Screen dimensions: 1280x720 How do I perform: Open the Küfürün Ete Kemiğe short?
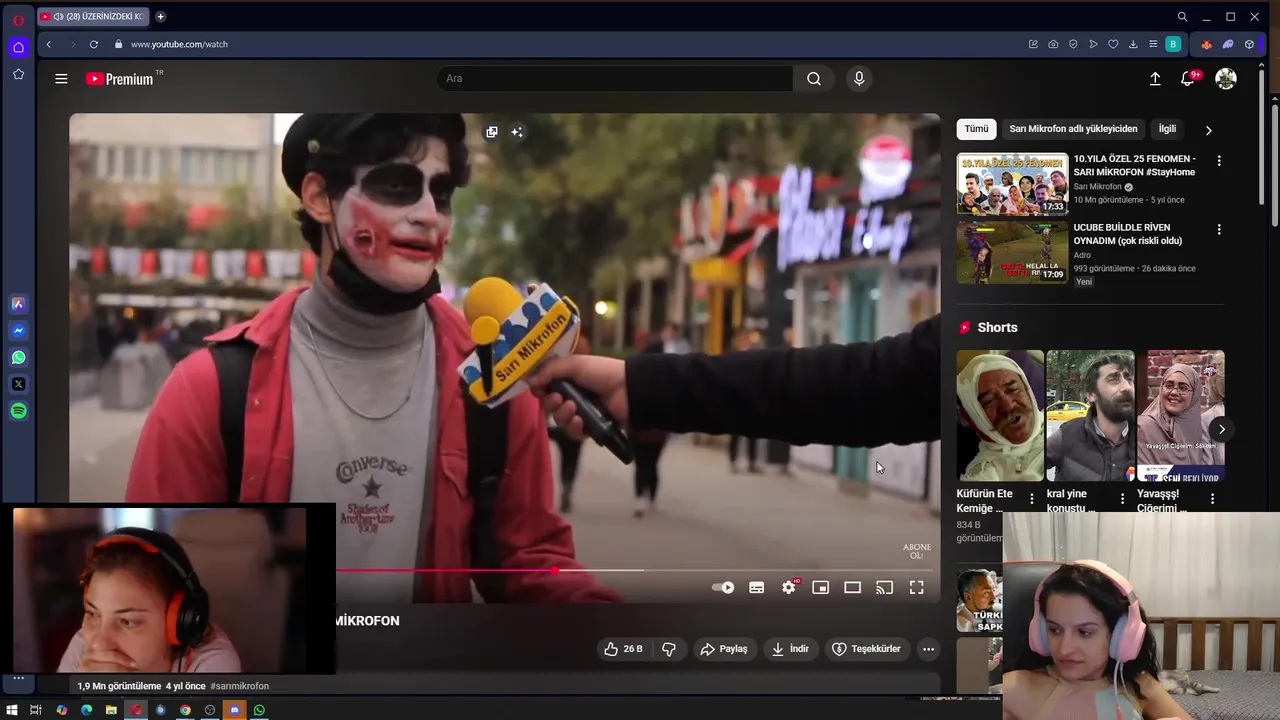point(1000,416)
